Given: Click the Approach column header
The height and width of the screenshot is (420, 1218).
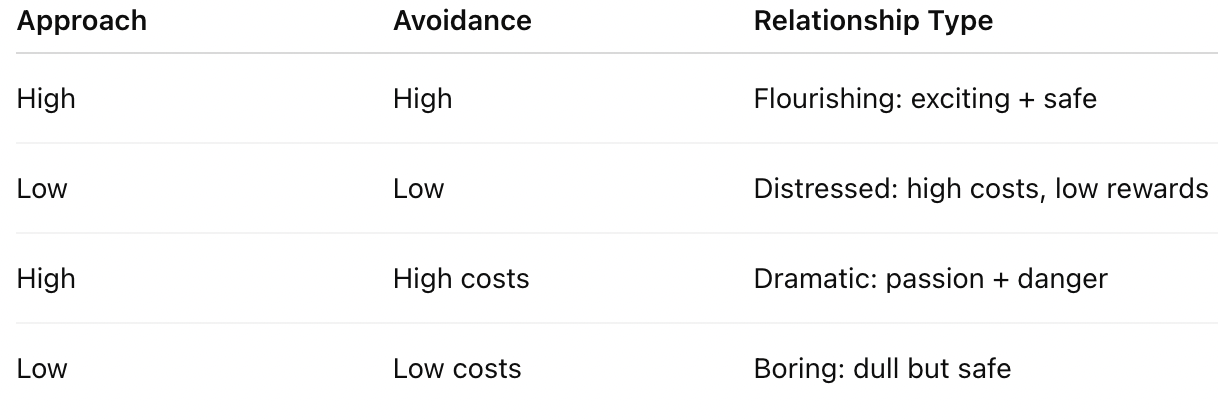Looking at the screenshot, I should point(82,21).
